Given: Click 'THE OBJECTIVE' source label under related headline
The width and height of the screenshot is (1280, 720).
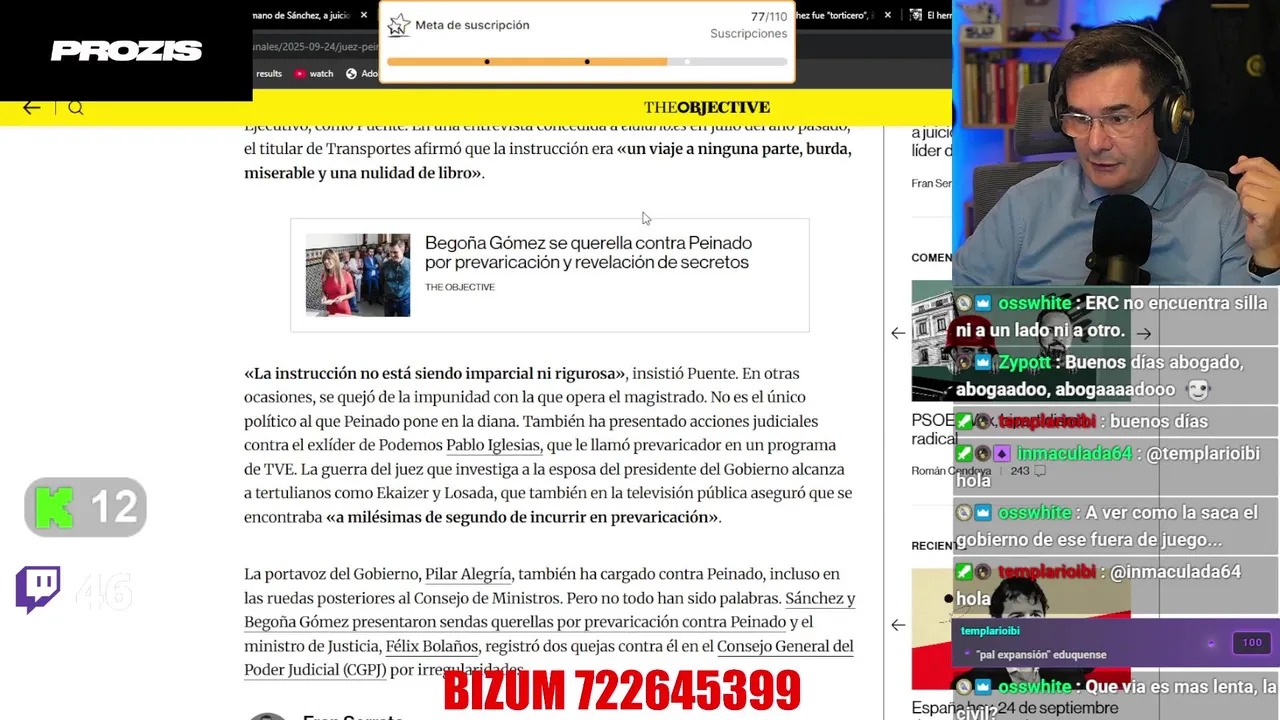Looking at the screenshot, I should 460,287.
